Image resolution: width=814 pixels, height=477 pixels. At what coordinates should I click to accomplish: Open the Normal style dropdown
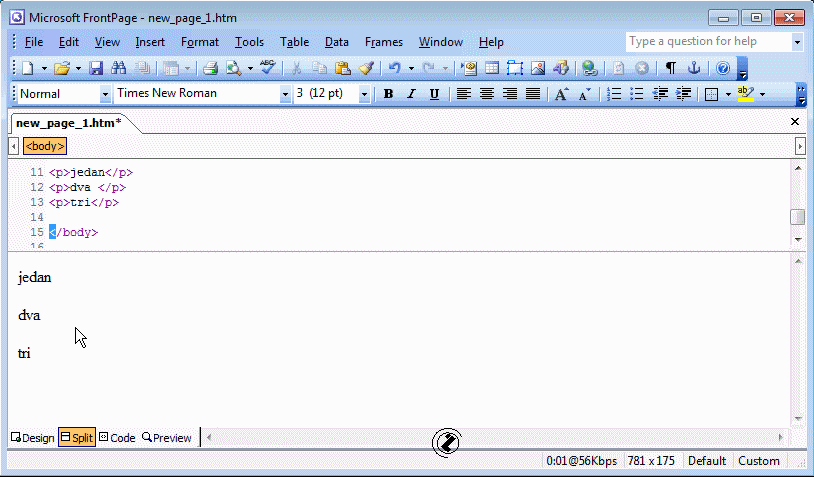tap(105, 94)
